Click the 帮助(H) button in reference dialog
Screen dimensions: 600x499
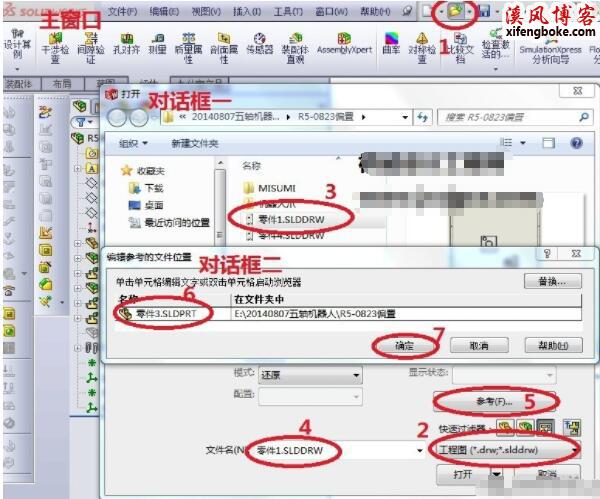tap(553, 345)
